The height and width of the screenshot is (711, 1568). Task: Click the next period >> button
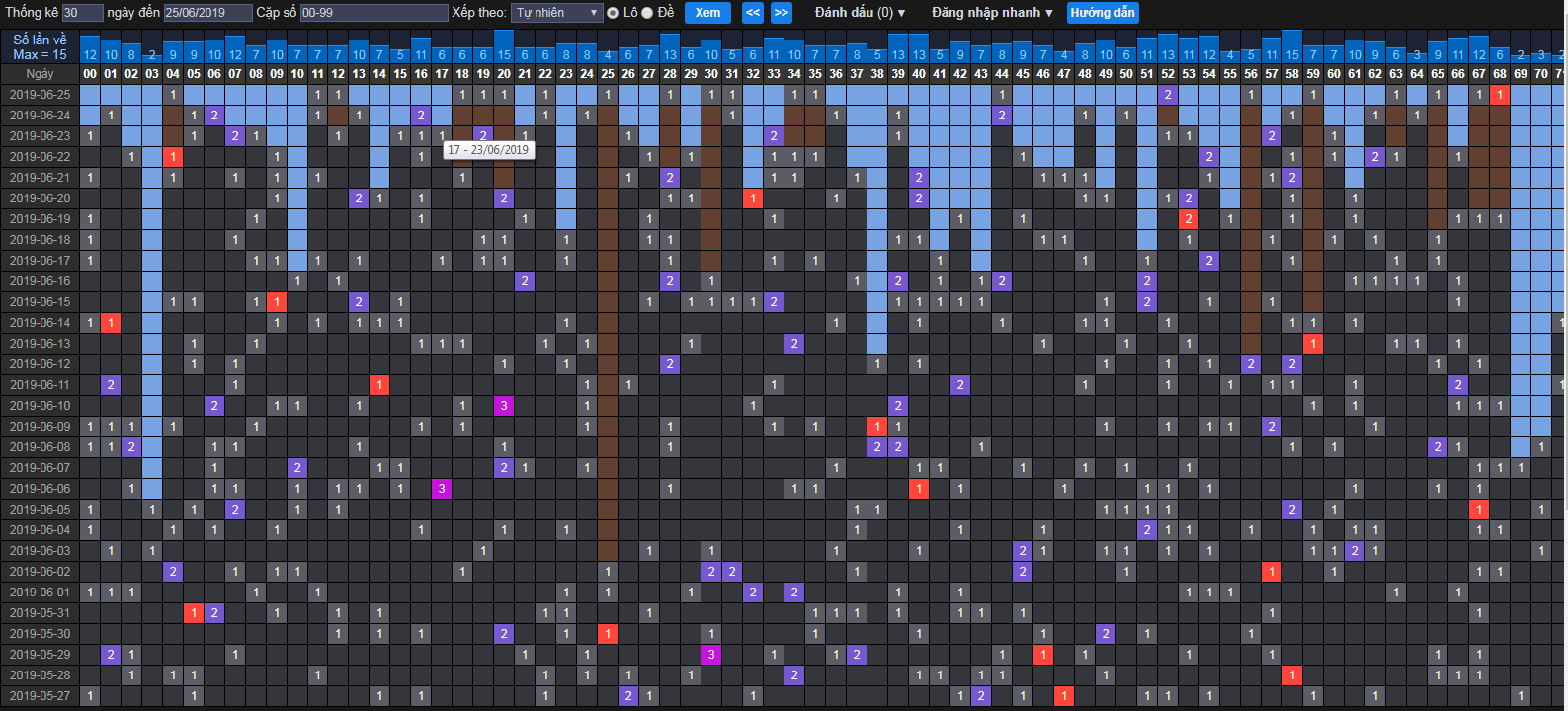pyautogui.click(x=781, y=13)
